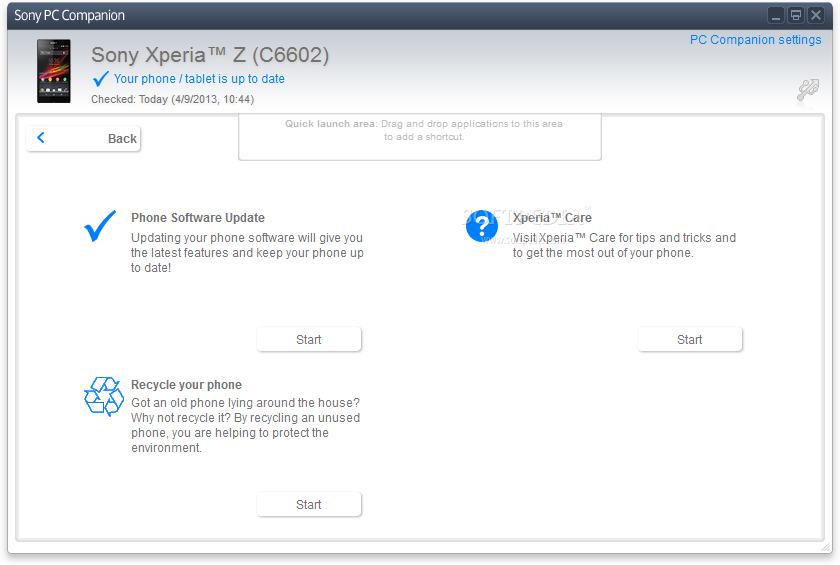Minimize the Sony PC Companion window
This screenshot has width=840, height=565.
[x=776, y=16]
